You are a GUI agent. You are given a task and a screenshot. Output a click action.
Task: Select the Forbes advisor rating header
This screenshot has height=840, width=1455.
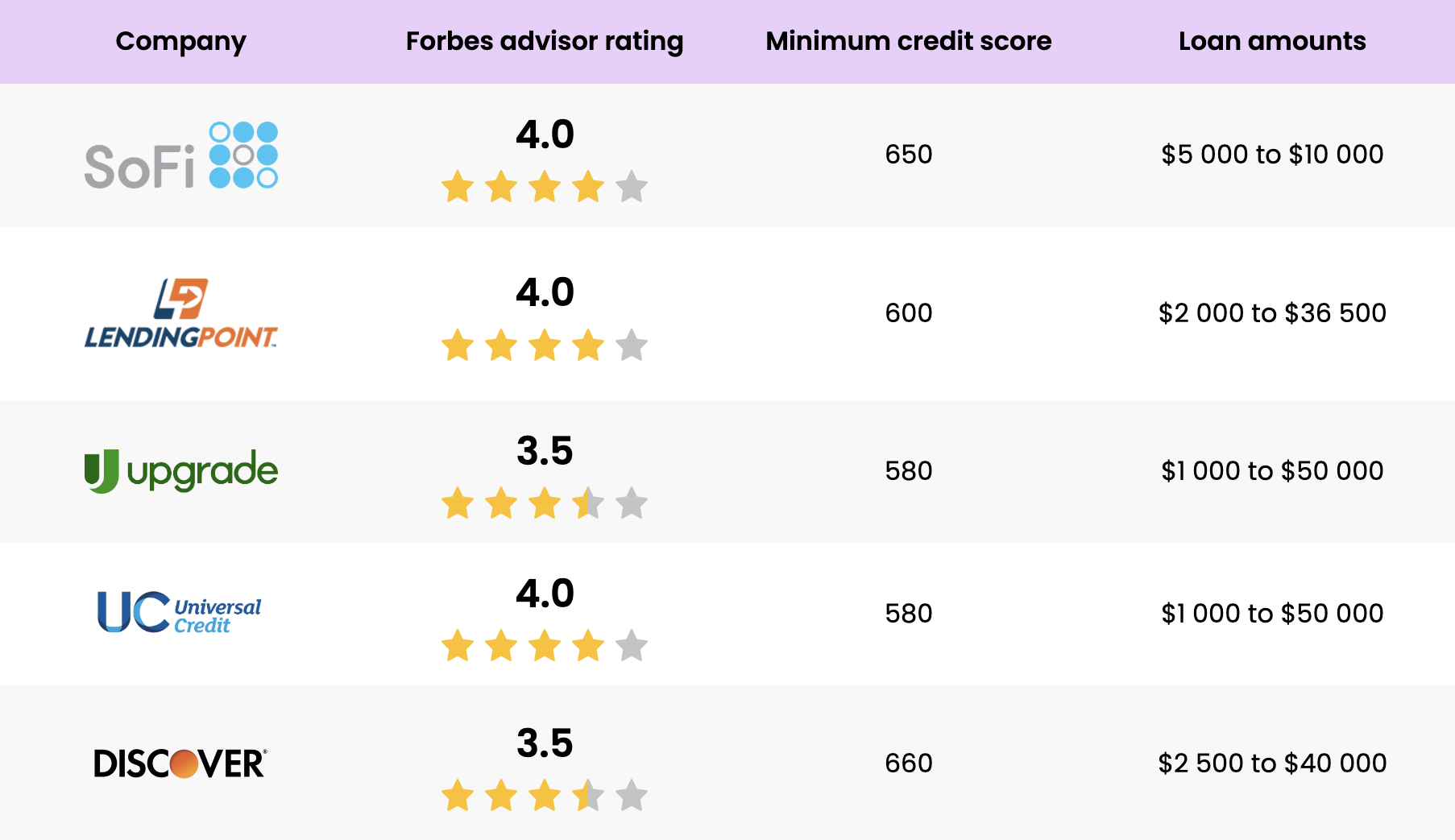pyautogui.click(x=545, y=42)
